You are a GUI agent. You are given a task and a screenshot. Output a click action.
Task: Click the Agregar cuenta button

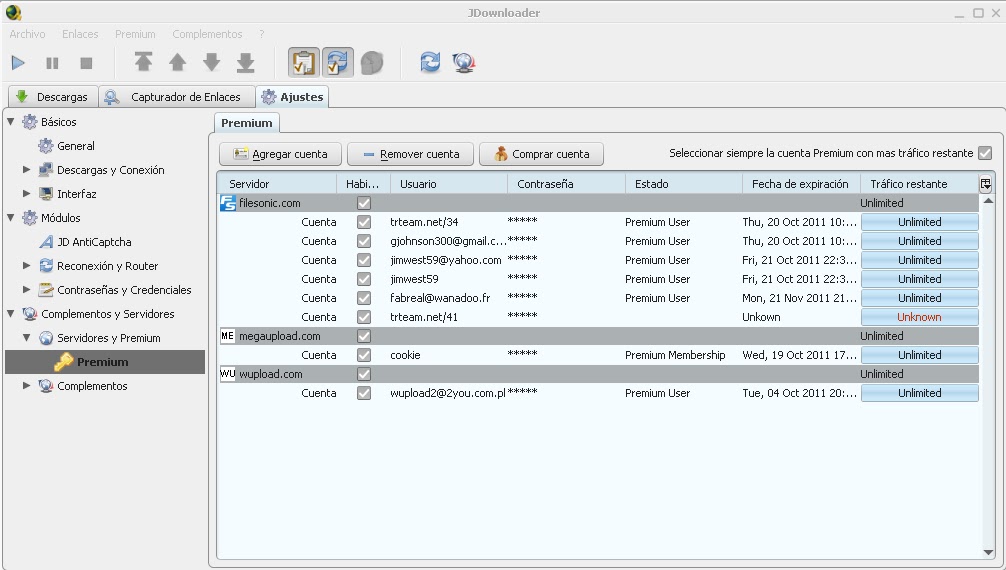[x=280, y=154]
